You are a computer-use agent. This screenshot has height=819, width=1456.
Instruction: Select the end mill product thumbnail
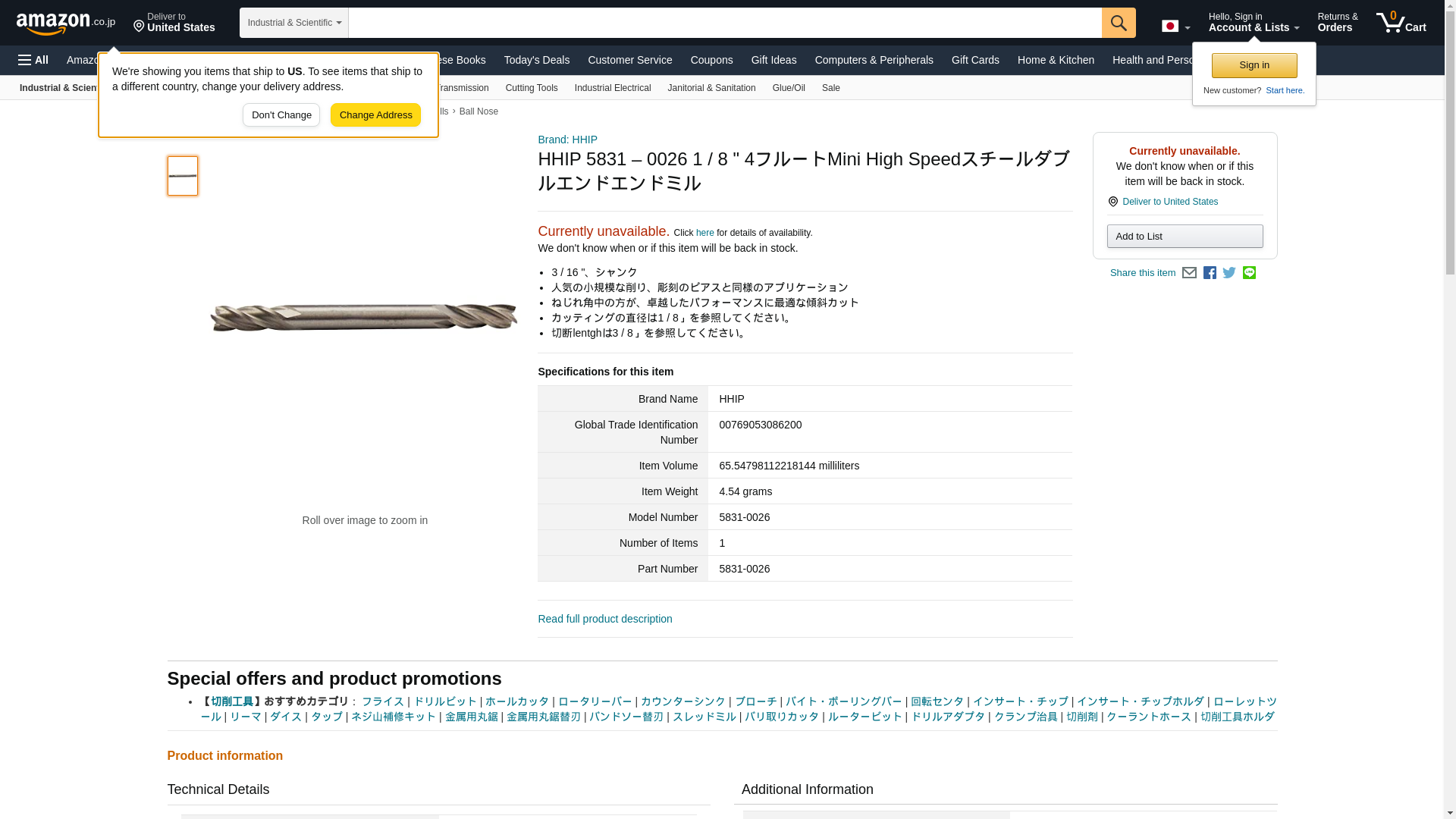pyautogui.click(x=182, y=176)
